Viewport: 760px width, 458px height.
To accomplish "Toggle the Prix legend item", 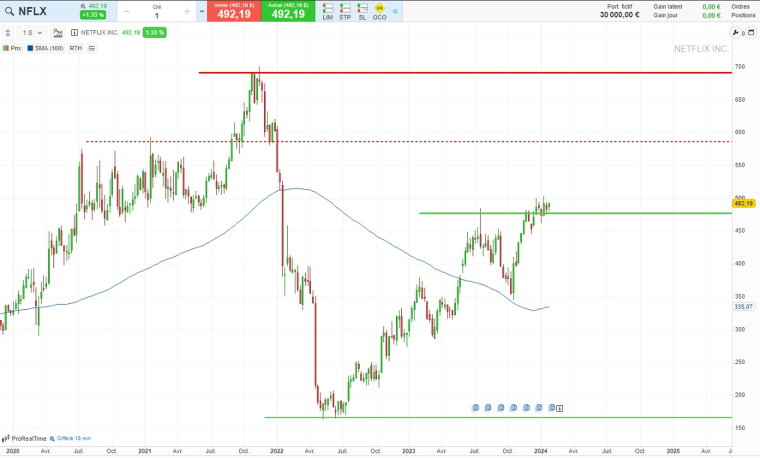I will coord(12,48).
